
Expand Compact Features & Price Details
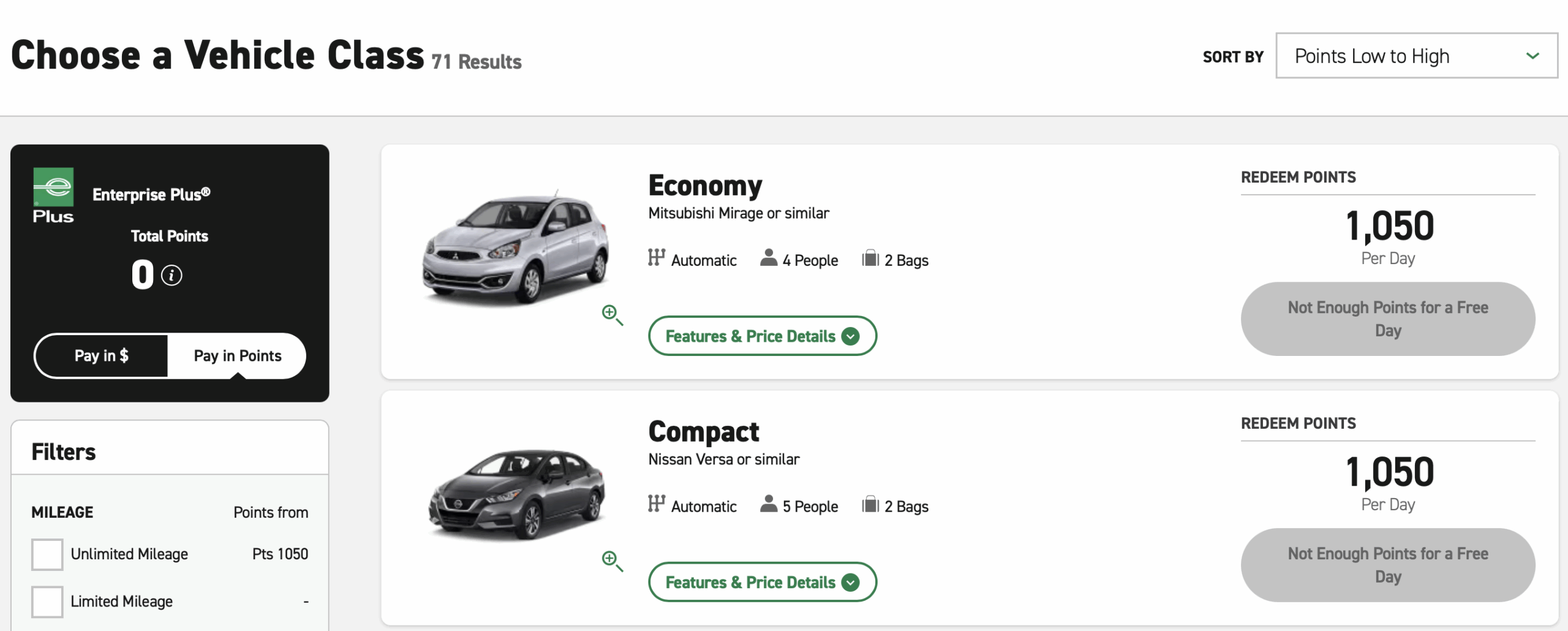point(763,582)
